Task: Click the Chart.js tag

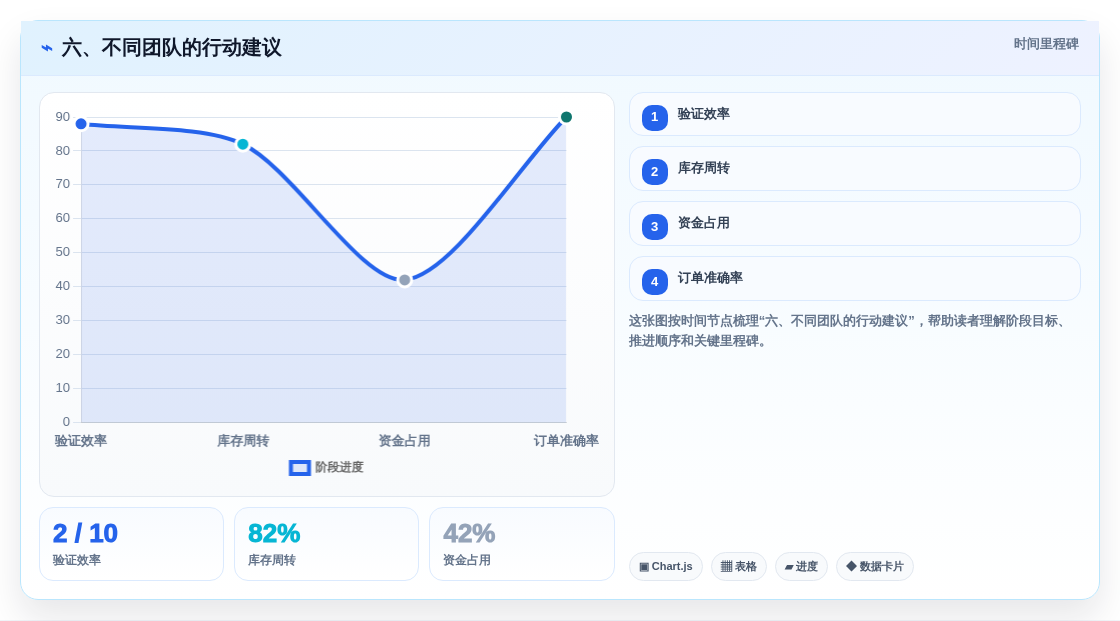Action: [666, 567]
